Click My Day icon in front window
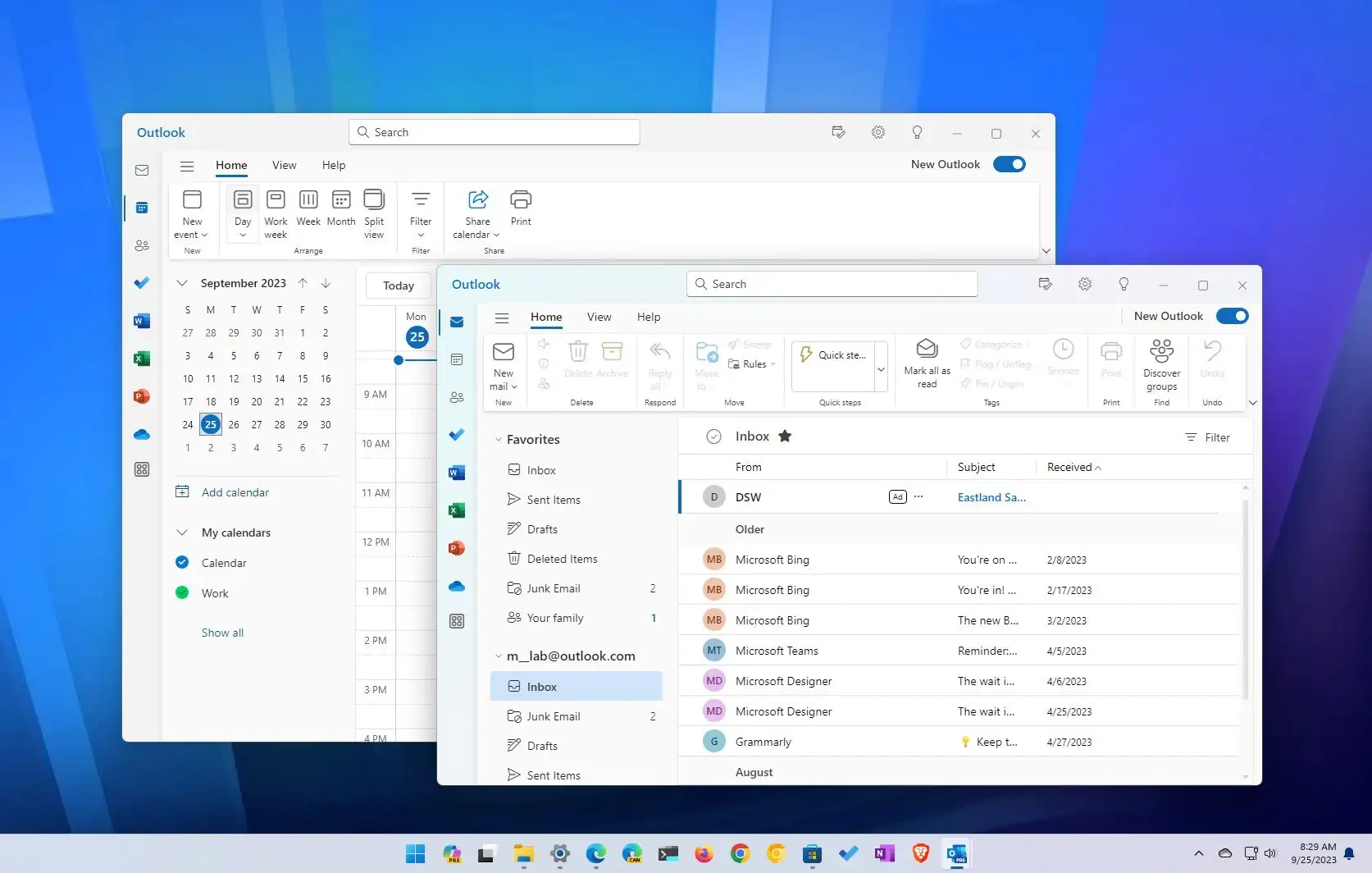Viewport: 1372px width, 873px height. coord(1045,284)
